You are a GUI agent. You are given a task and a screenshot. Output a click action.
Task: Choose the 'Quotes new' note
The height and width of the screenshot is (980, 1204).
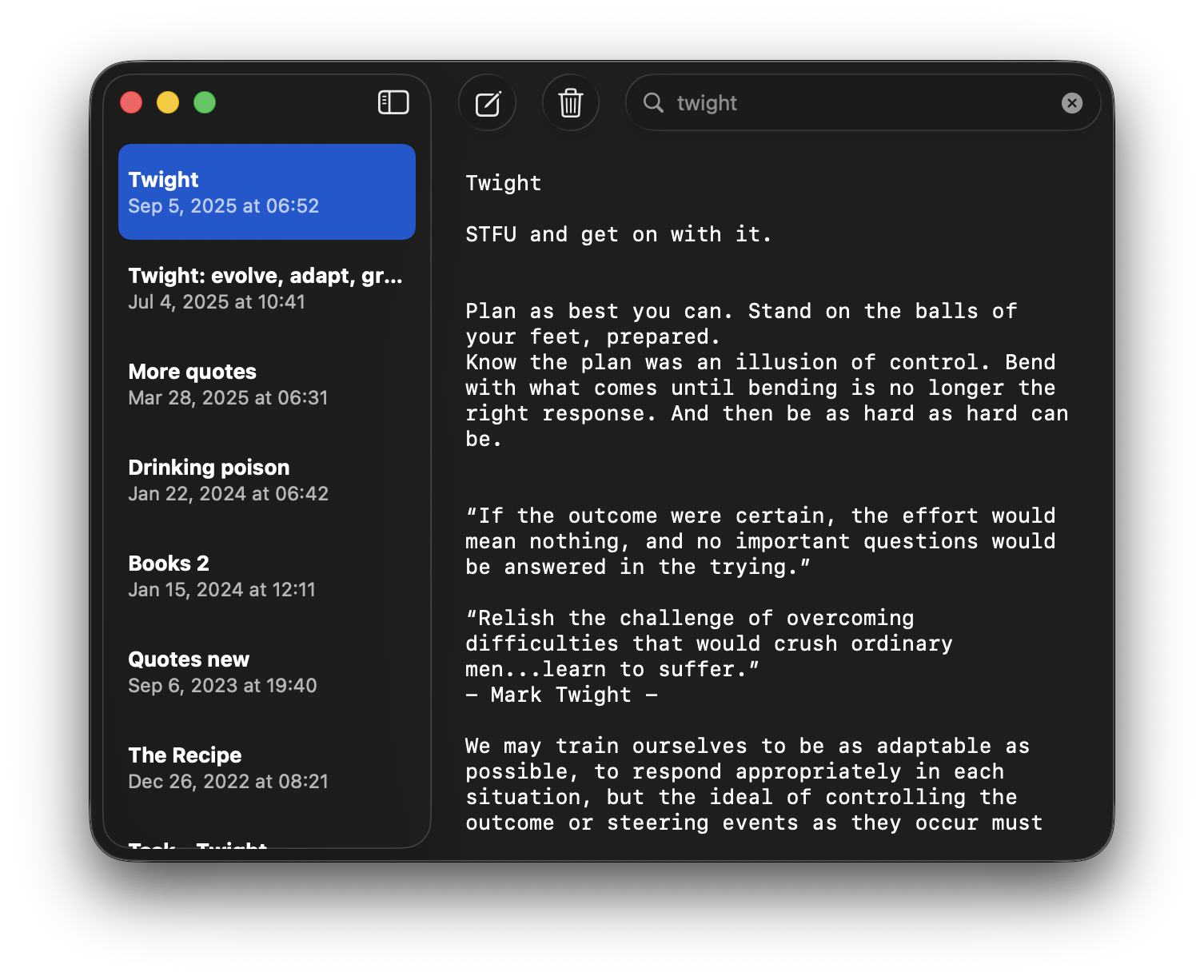pos(266,671)
